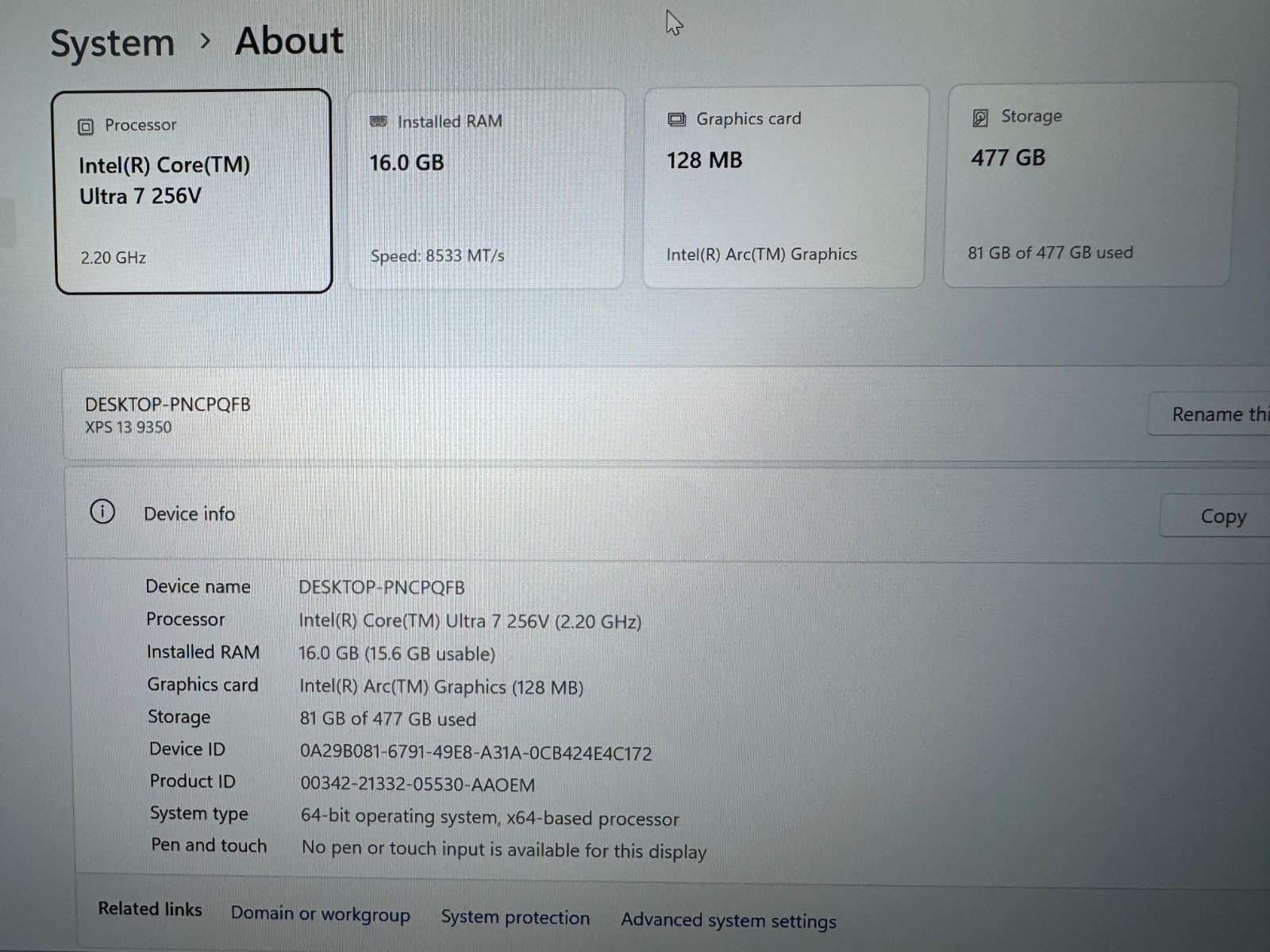Click Intel(R) Arc(TM) Graphics in the graphics card tile

[761, 255]
